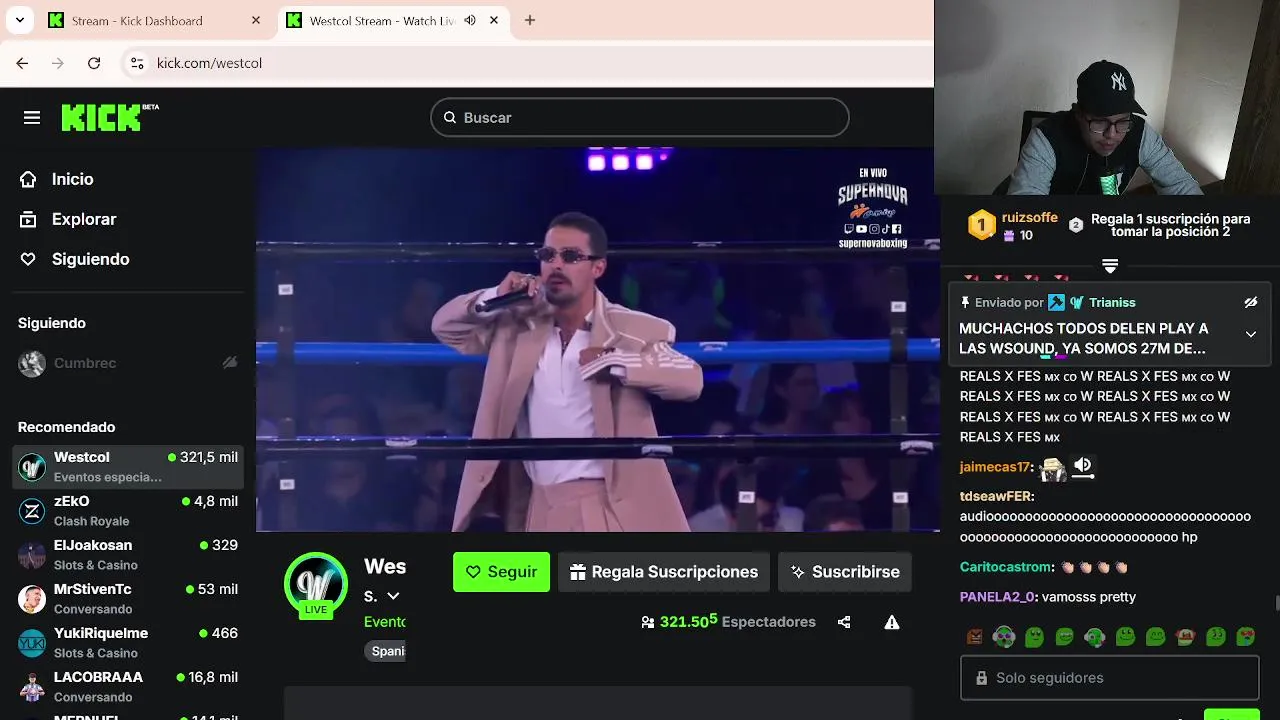Open the Siguiendo sidebar page
The image size is (1280, 720).
(90, 259)
